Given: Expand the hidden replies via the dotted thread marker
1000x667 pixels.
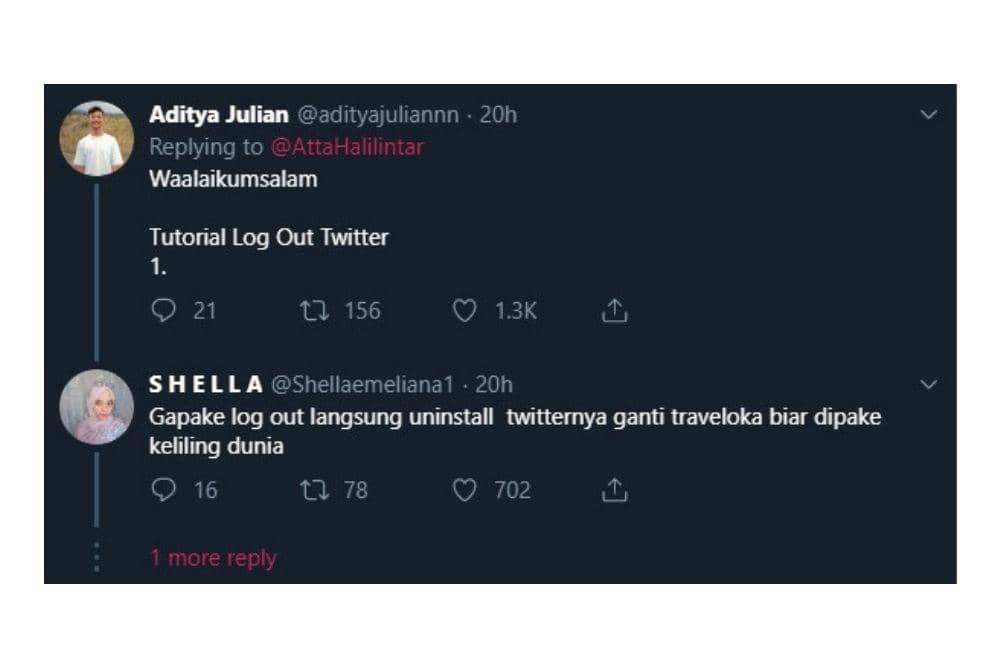Looking at the screenshot, I should point(96,553).
